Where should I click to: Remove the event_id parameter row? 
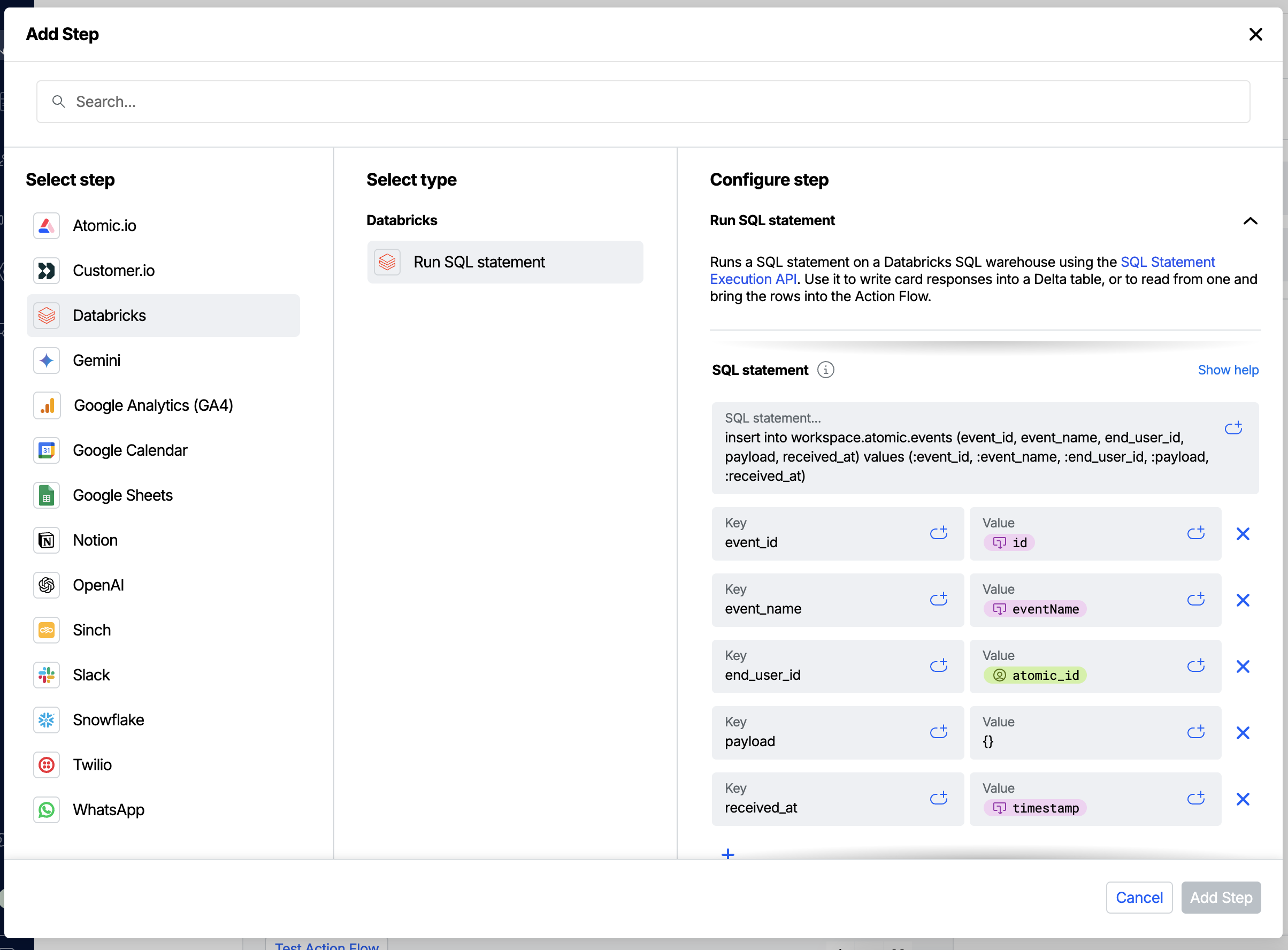[x=1243, y=534]
